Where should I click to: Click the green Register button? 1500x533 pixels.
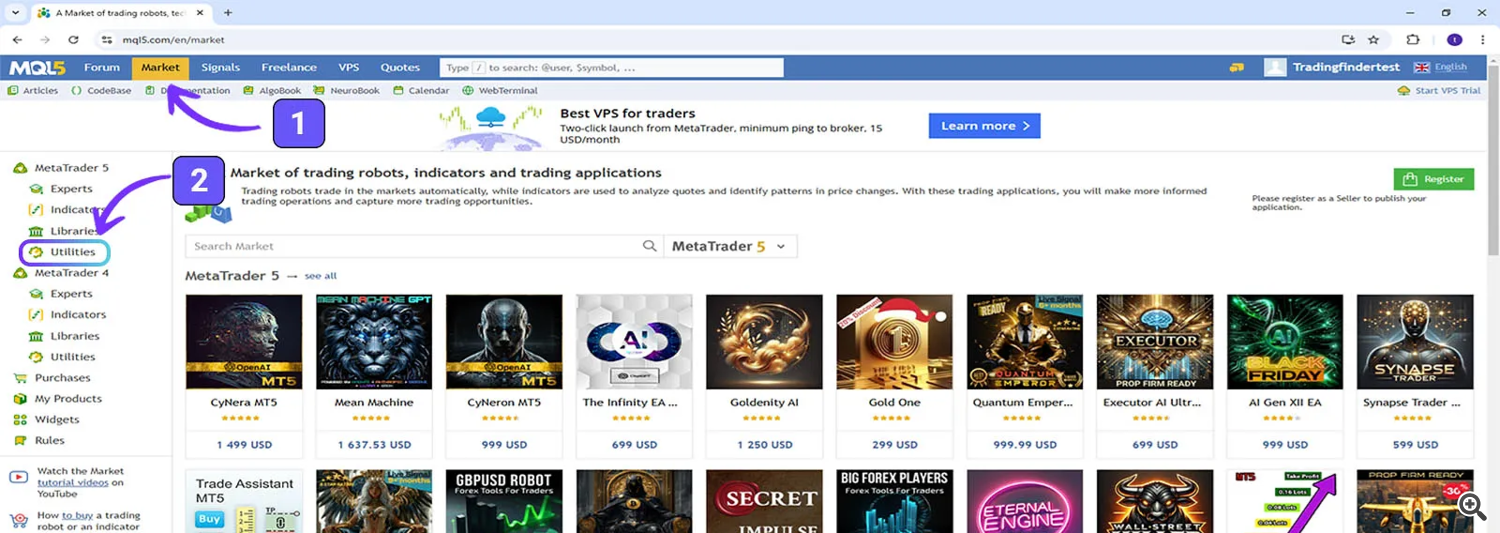(1434, 179)
